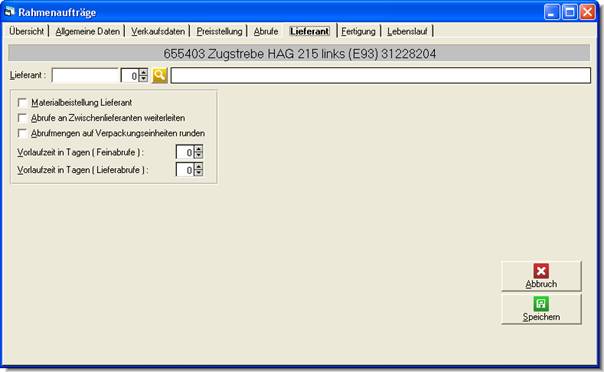Decrease the Lieferant number spinner
The image size is (604, 372).
(143, 79)
